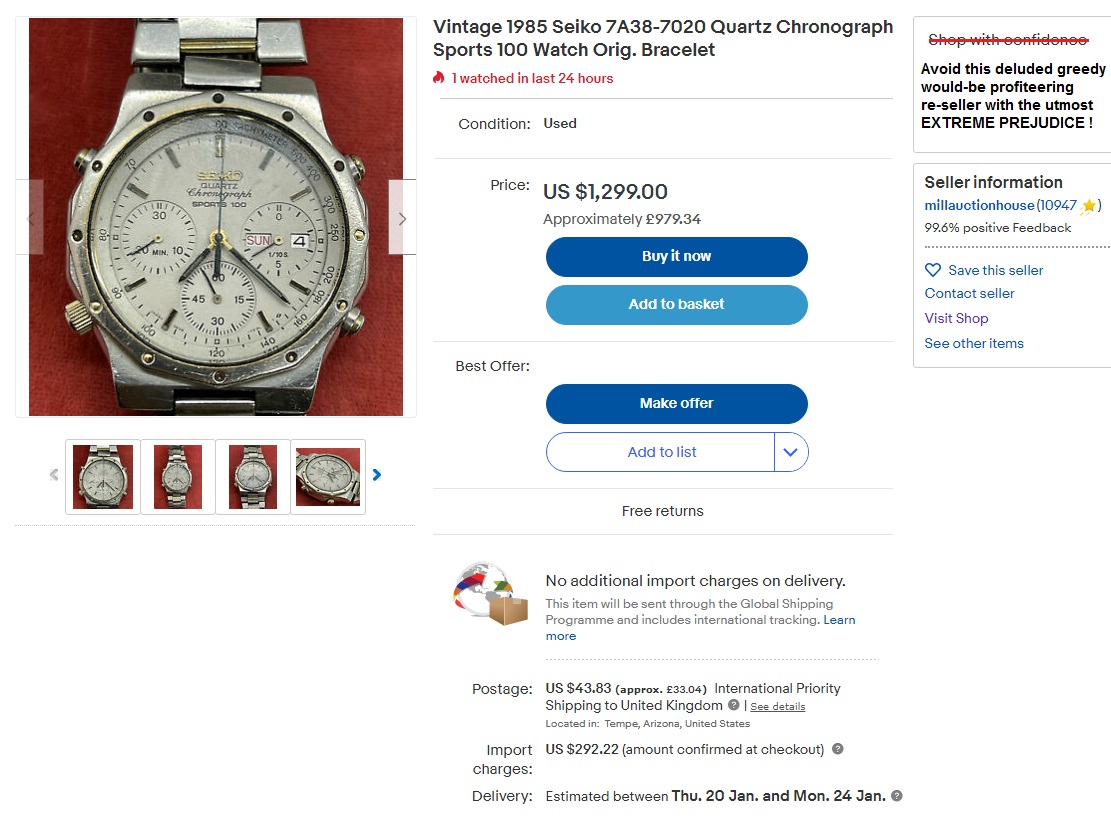Click the flame icon next to '1 watched'

click(x=437, y=76)
